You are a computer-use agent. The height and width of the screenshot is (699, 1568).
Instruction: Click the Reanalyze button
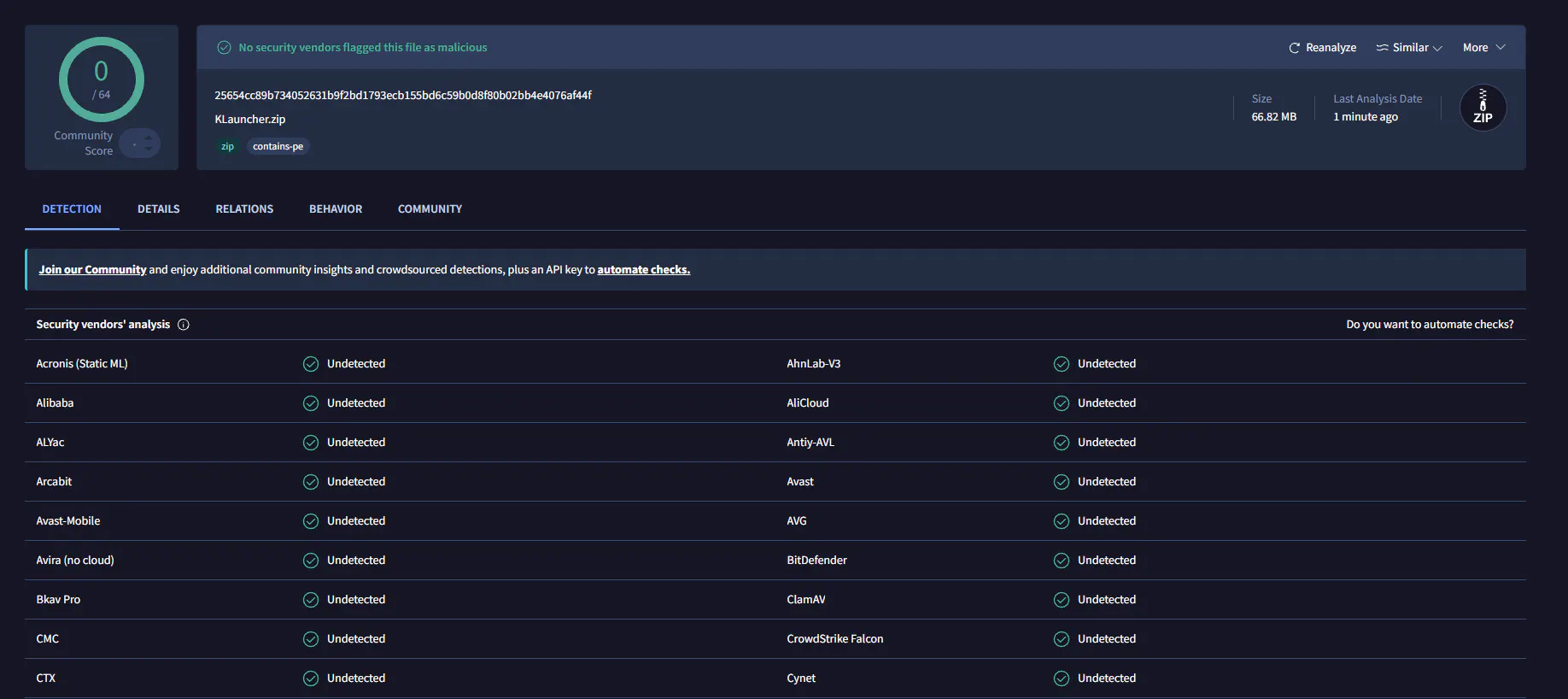point(1322,48)
